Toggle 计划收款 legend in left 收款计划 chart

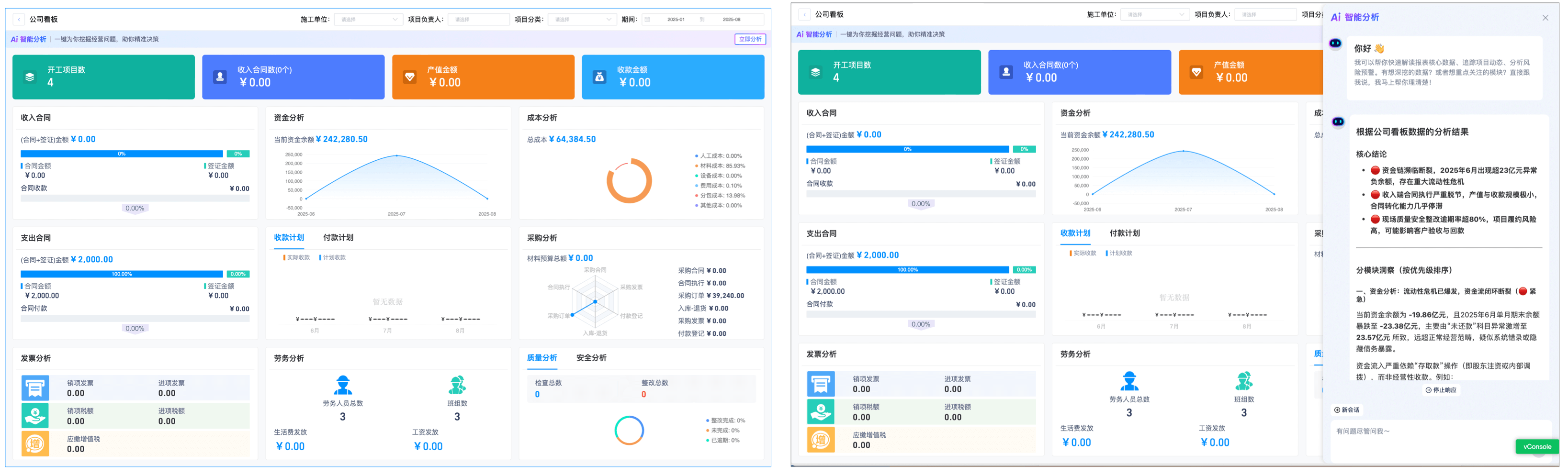pos(332,258)
